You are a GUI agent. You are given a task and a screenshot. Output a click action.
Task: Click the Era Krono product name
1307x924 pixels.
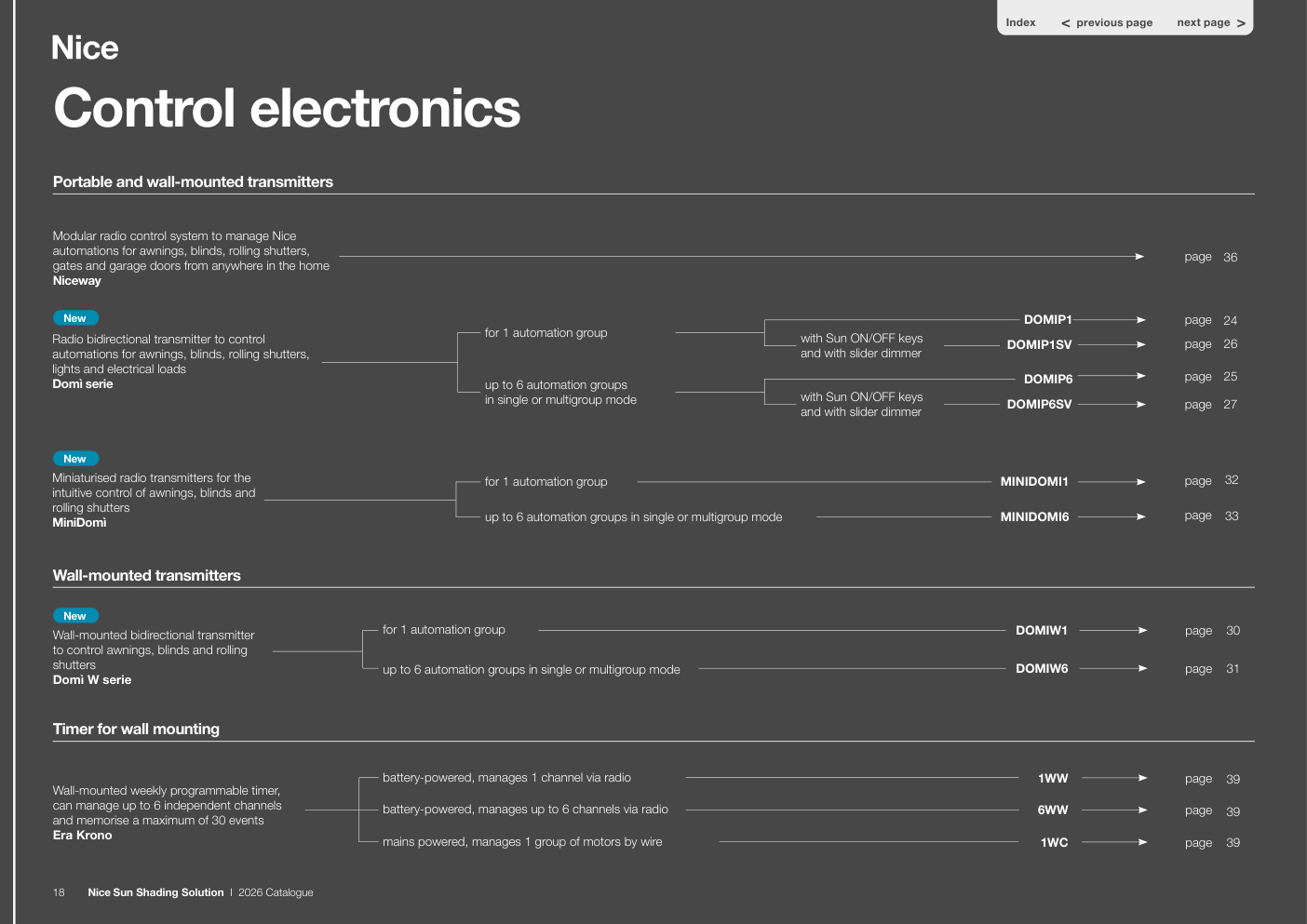point(82,836)
